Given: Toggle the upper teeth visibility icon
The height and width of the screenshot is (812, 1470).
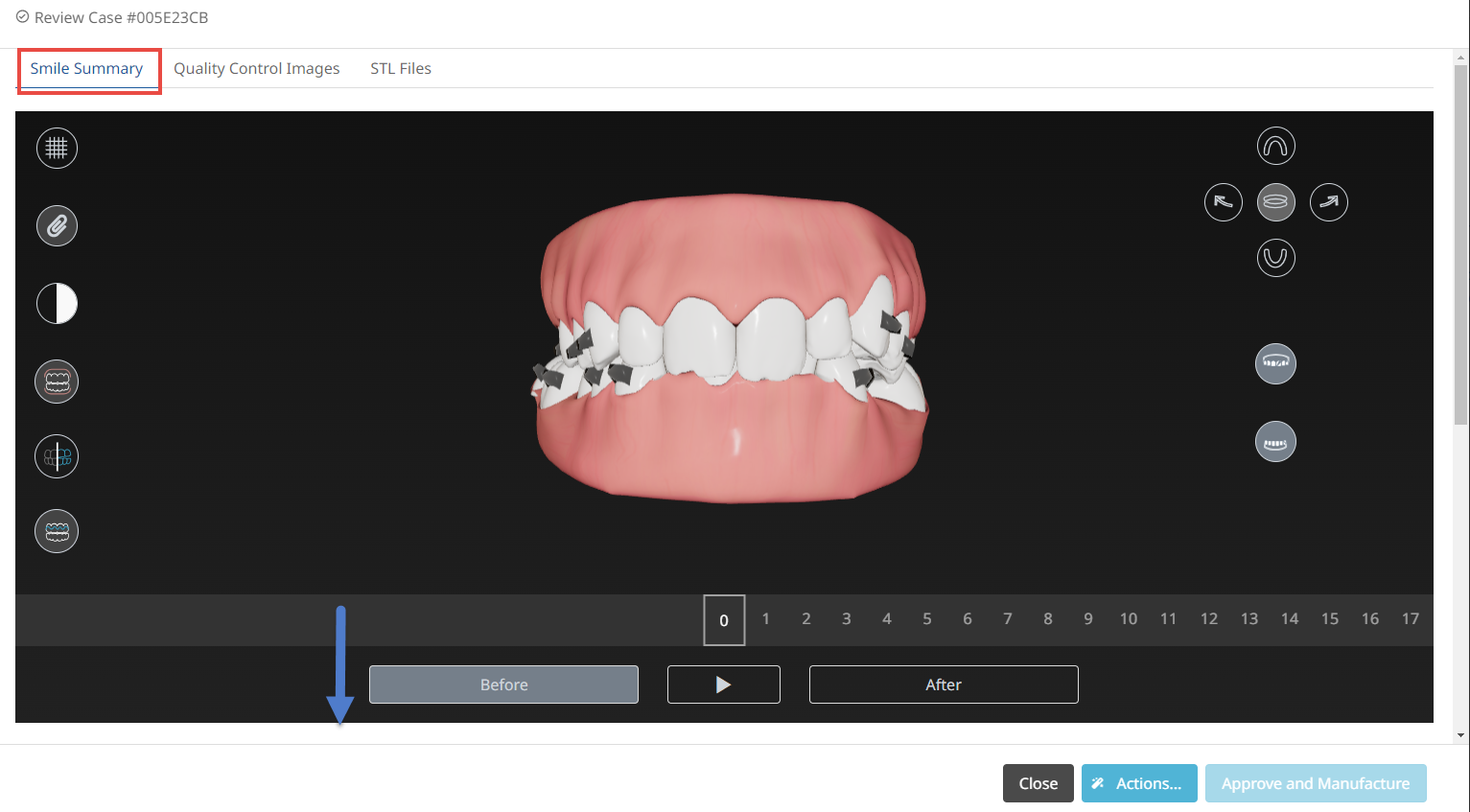Looking at the screenshot, I should pos(1275,363).
